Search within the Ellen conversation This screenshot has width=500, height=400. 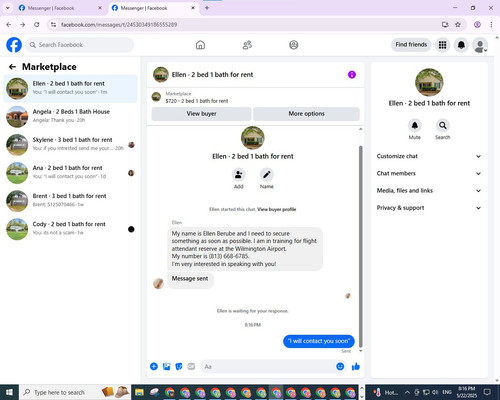click(x=443, y=126)
